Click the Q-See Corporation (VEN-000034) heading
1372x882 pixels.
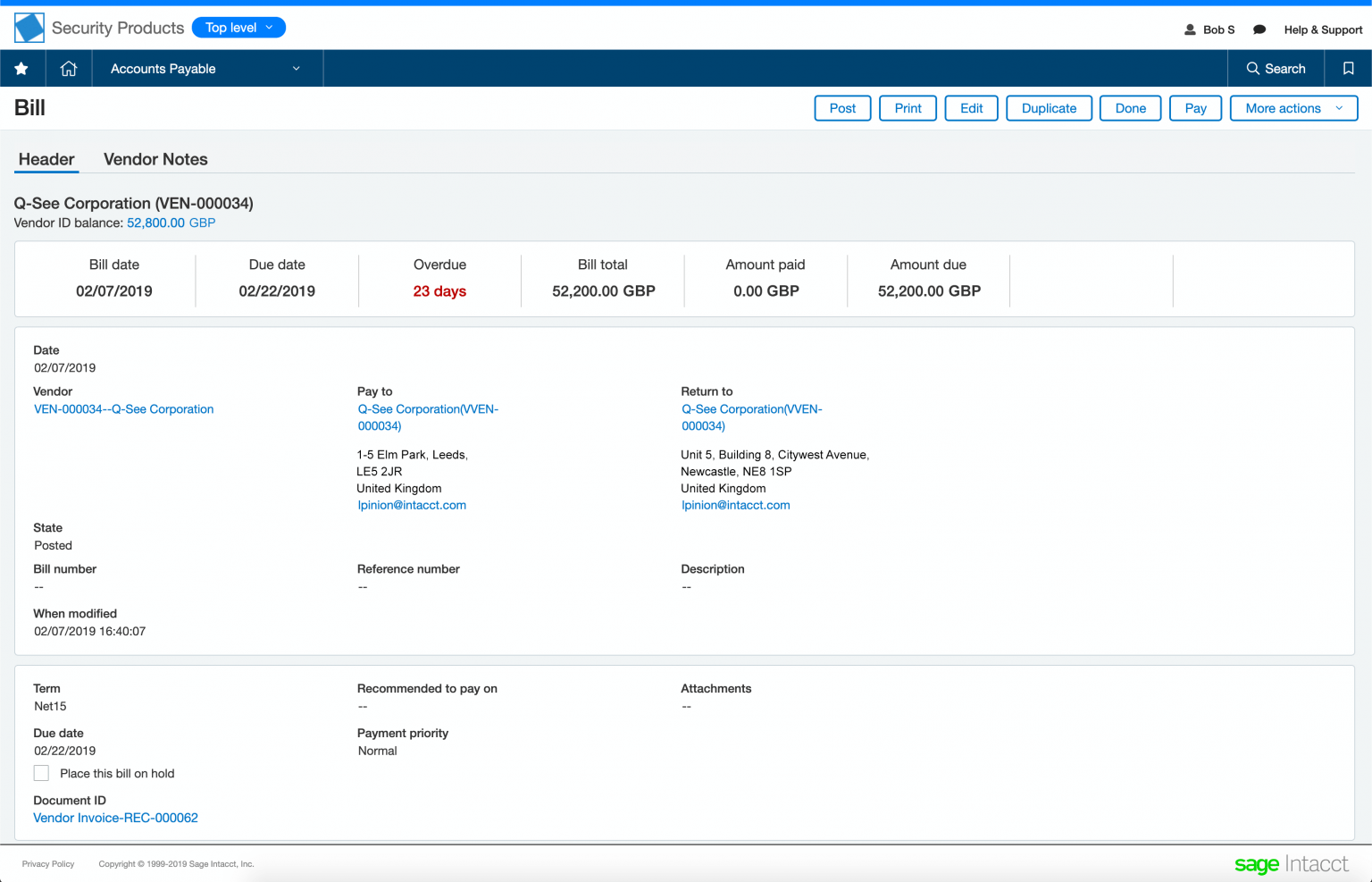click(x=134, y=203)
